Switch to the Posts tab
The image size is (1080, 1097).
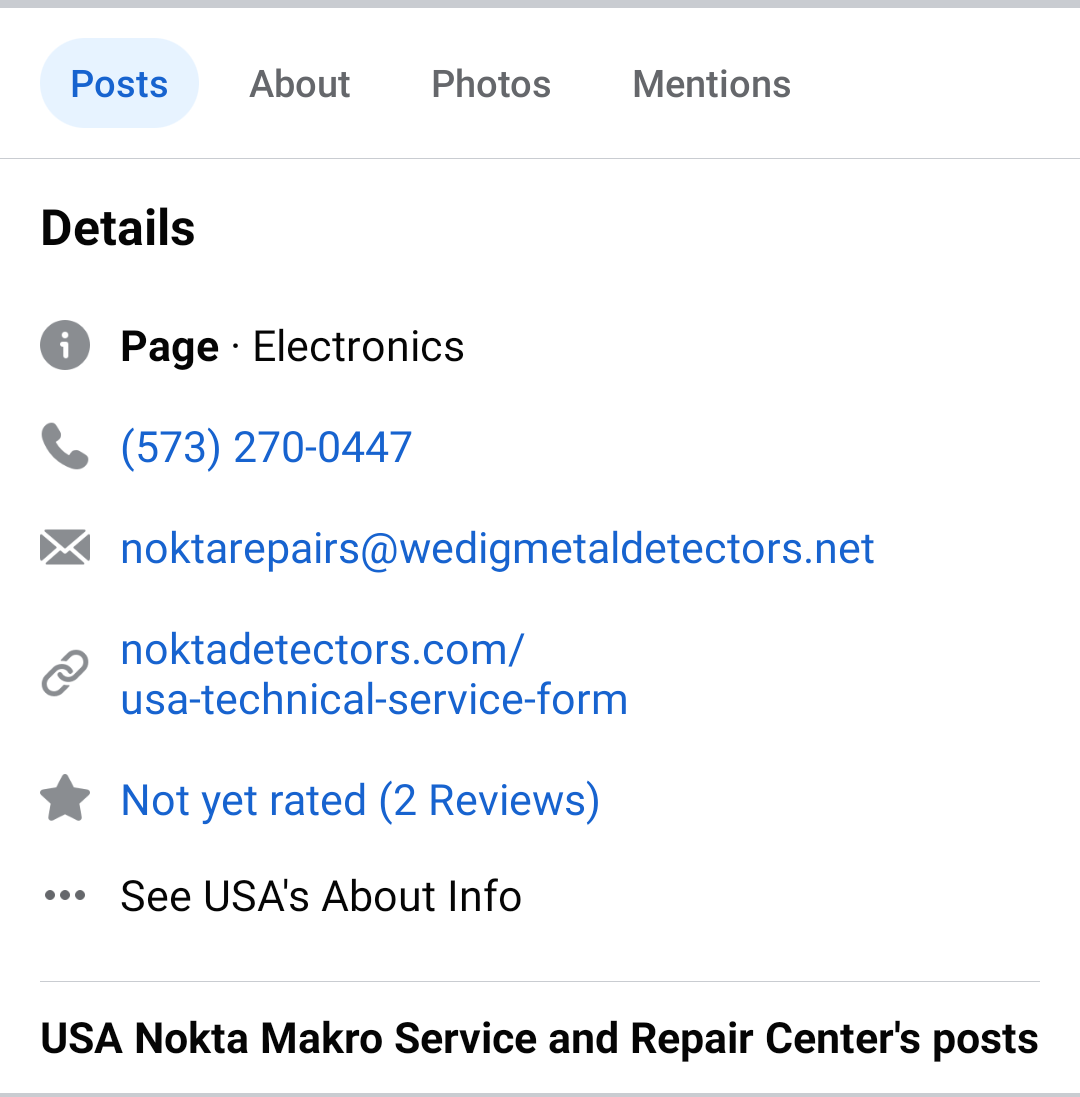coord(120,84)
